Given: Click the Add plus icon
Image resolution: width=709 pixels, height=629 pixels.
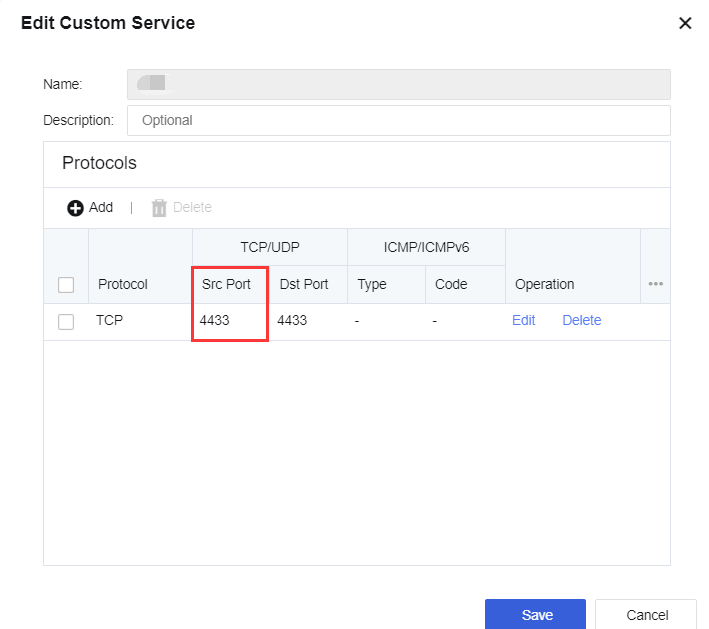Looking at the screenshot, I should [x=76, y=208].
